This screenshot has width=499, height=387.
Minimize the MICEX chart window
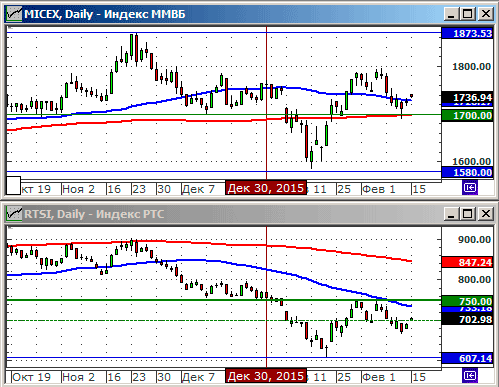(x=451, y=14)
